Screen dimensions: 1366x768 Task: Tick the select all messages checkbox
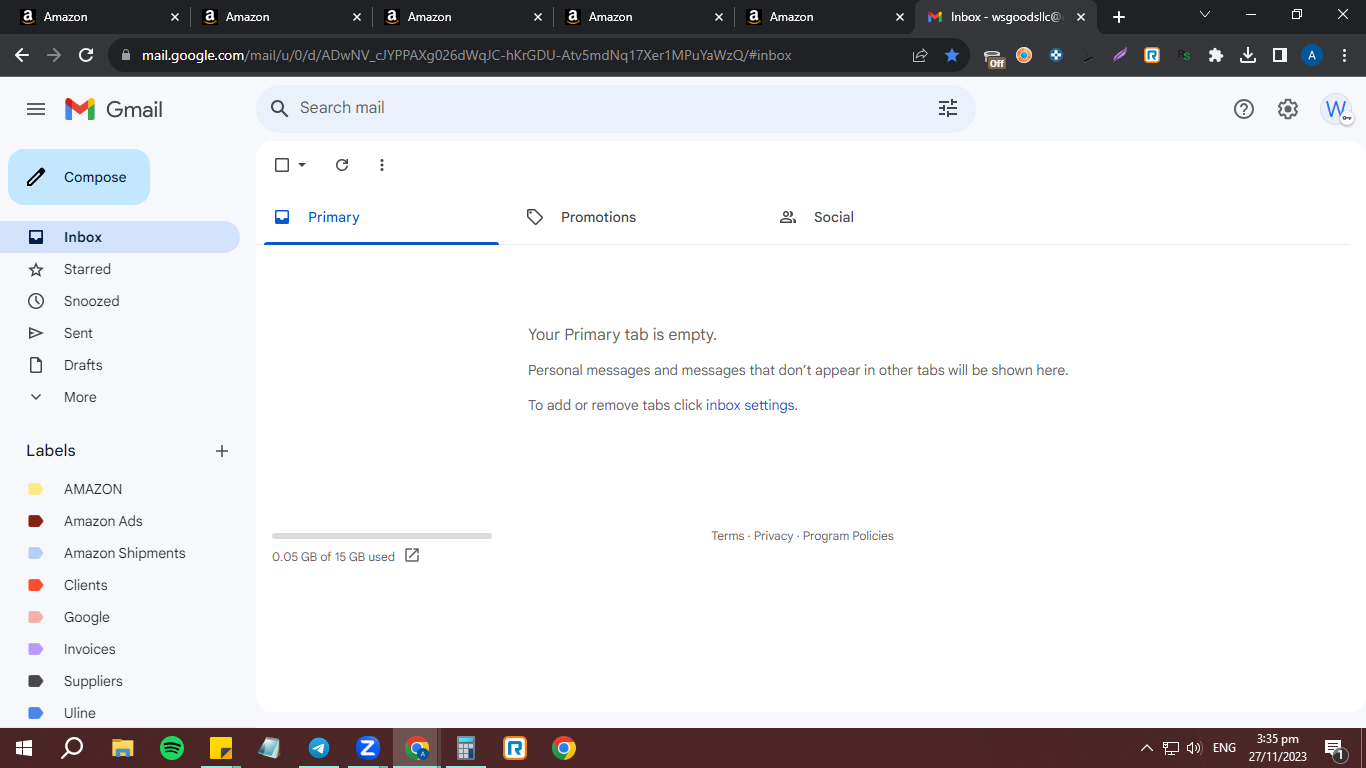point(282,165)
